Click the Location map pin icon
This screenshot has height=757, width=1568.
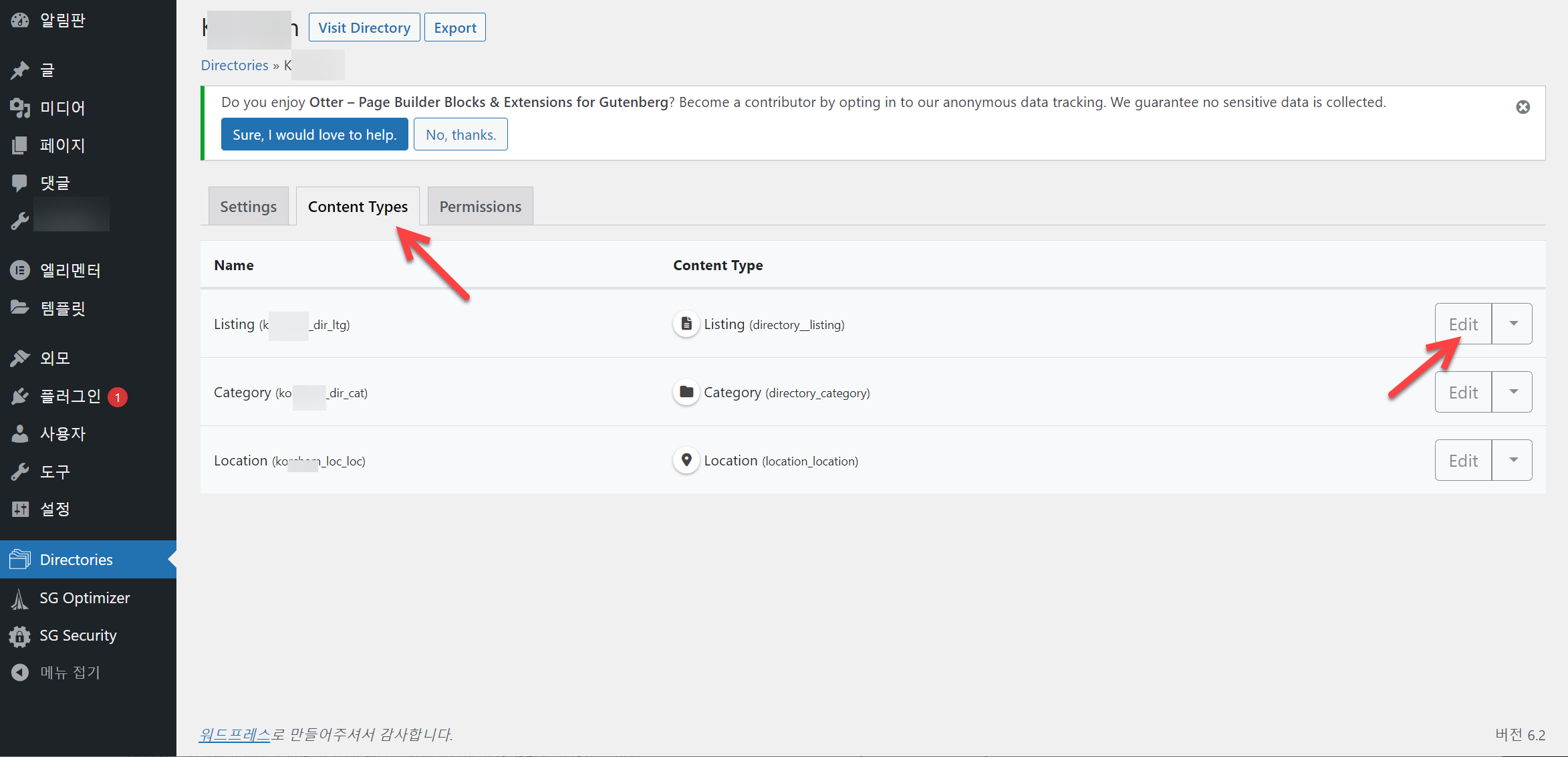[x=686, y=461]
